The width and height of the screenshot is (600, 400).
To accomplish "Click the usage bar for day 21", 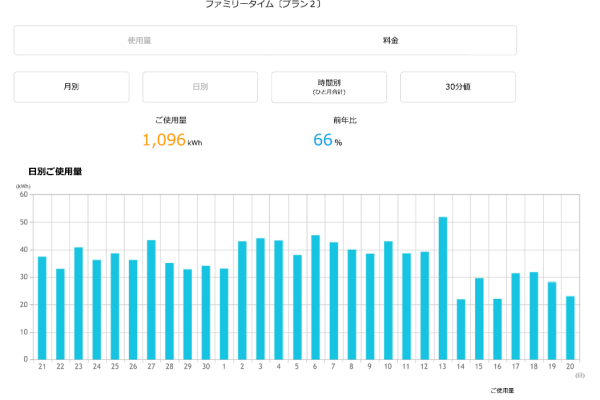I will (42, 308).
